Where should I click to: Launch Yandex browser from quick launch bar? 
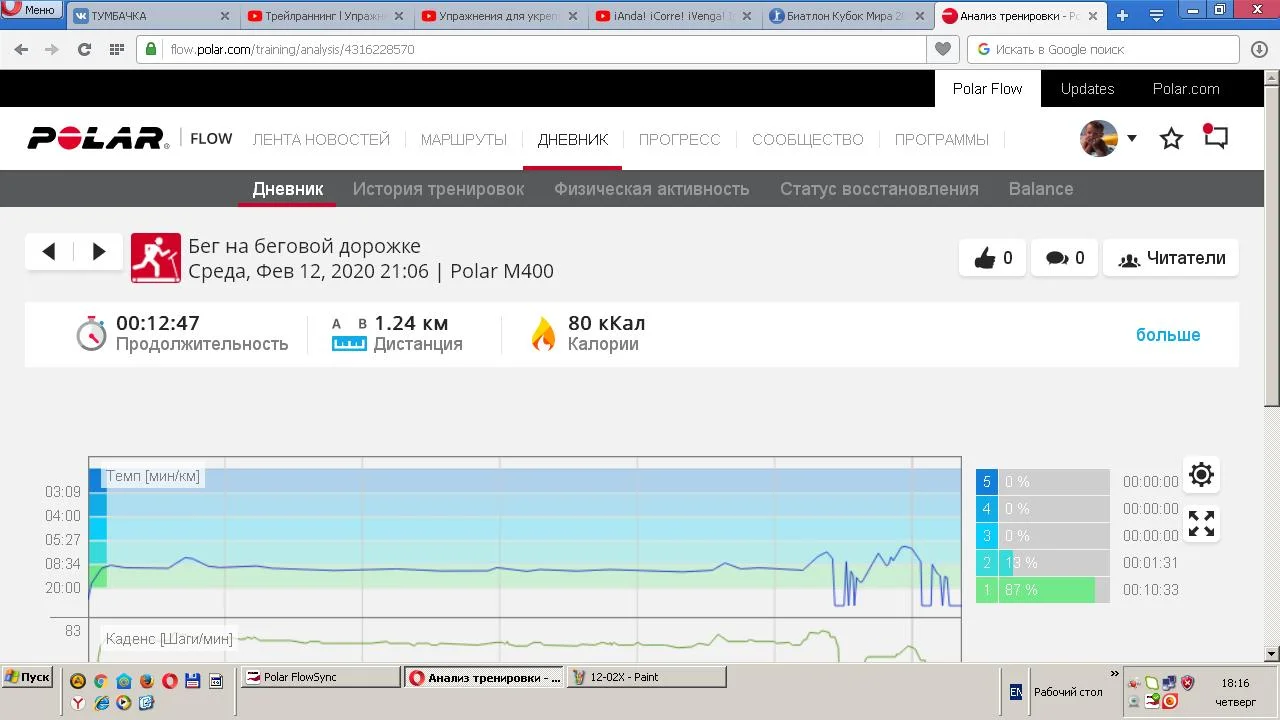[x=77, y=703]
